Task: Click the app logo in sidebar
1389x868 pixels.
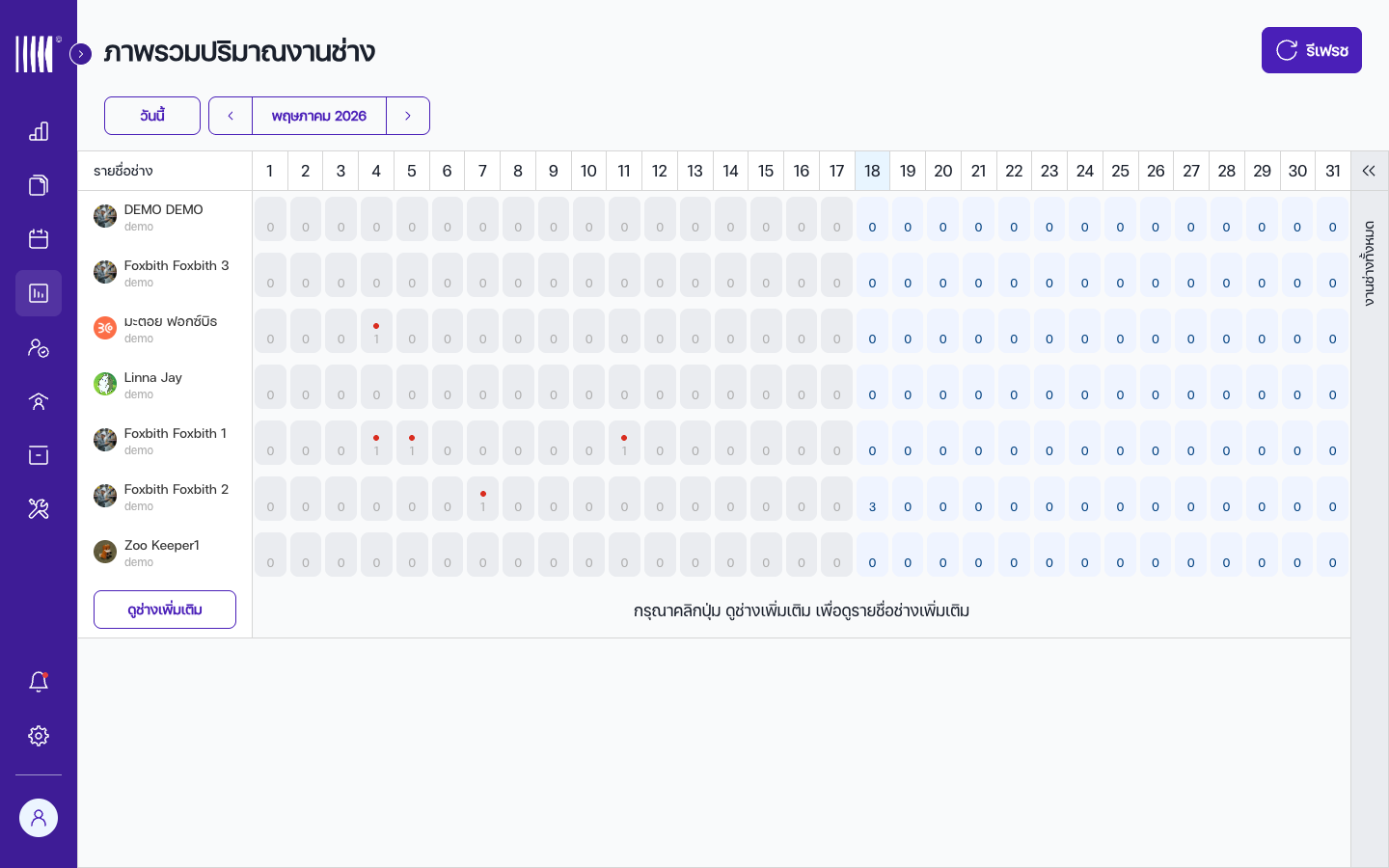Action: click(37, 54)
